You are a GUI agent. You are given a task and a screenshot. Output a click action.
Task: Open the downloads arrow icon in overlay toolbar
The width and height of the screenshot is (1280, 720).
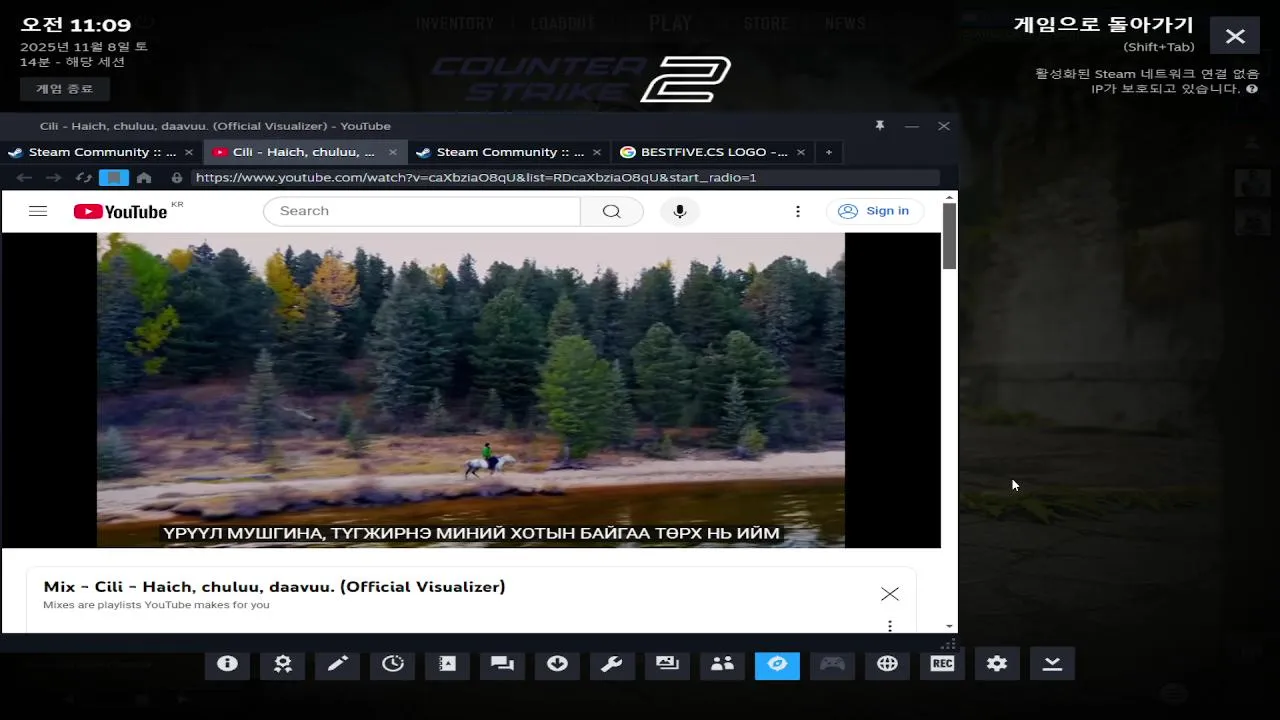click(x=557, y=664)
